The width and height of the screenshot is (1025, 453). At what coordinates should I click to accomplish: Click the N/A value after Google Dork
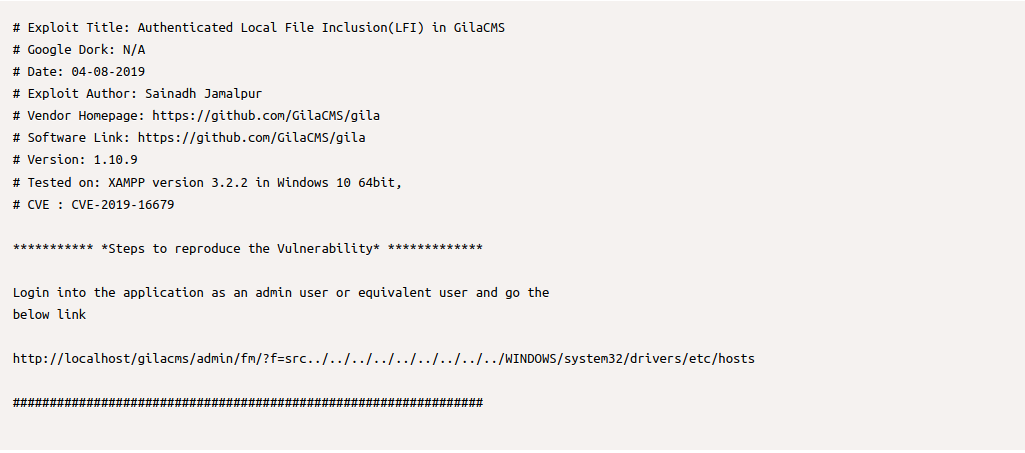134,50
